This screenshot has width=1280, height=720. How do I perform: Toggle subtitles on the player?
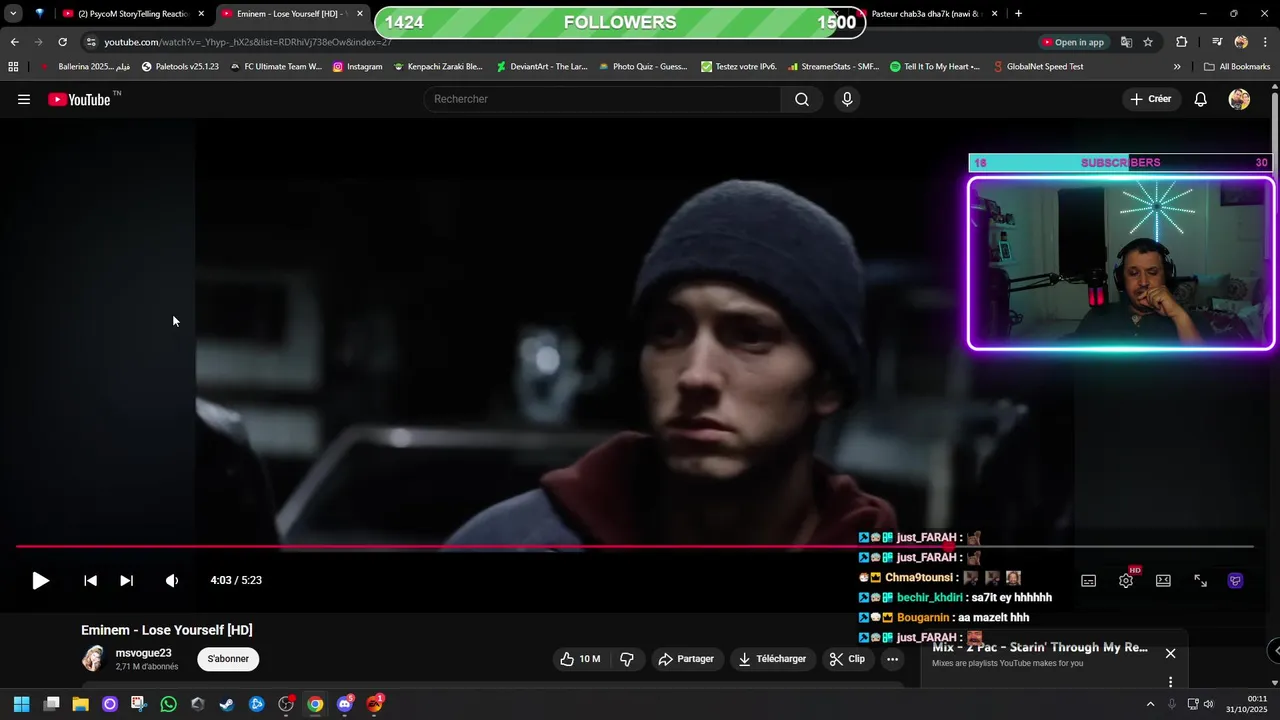click(1088, 581)
